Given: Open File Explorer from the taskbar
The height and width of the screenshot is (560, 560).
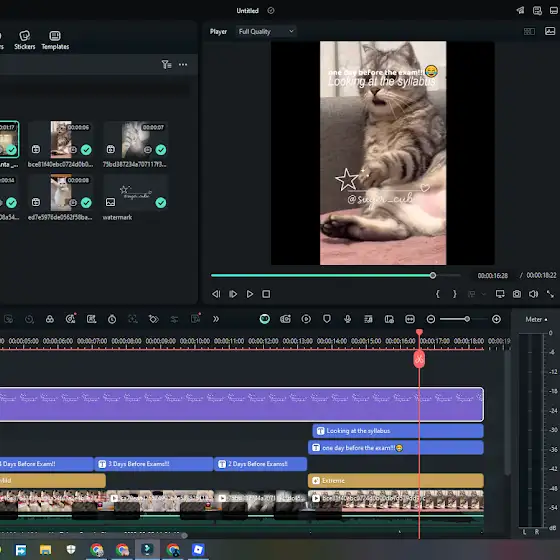Looking at the screenshot, I should (x=45, y=550).
